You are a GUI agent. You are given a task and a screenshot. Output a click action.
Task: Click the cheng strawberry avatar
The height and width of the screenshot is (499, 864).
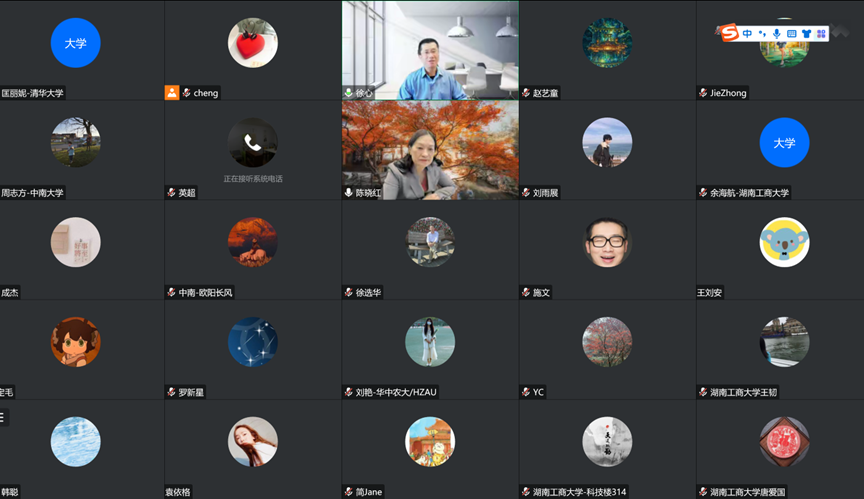(252, 43)
